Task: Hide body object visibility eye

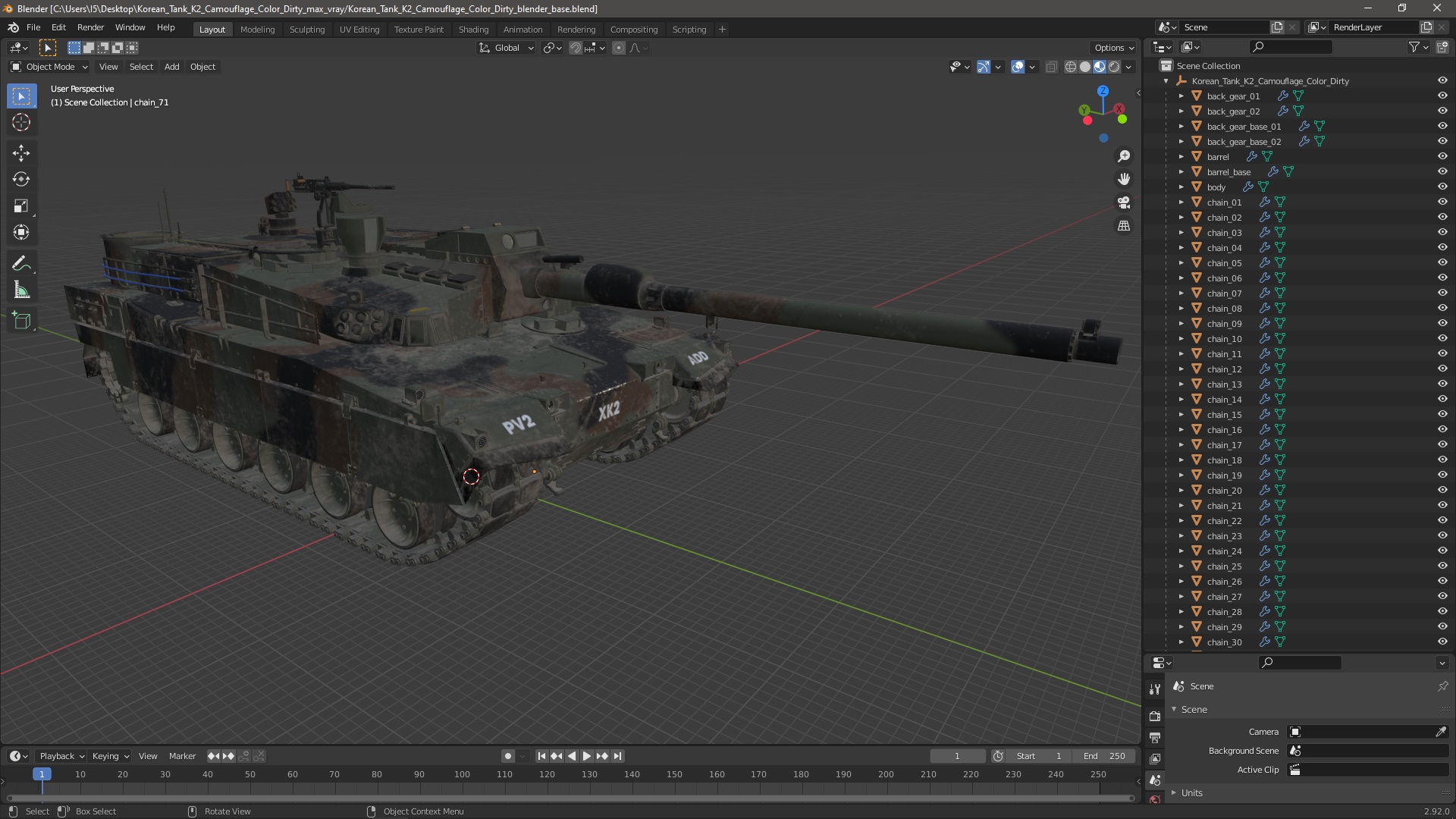Action: coord(1442,187)
